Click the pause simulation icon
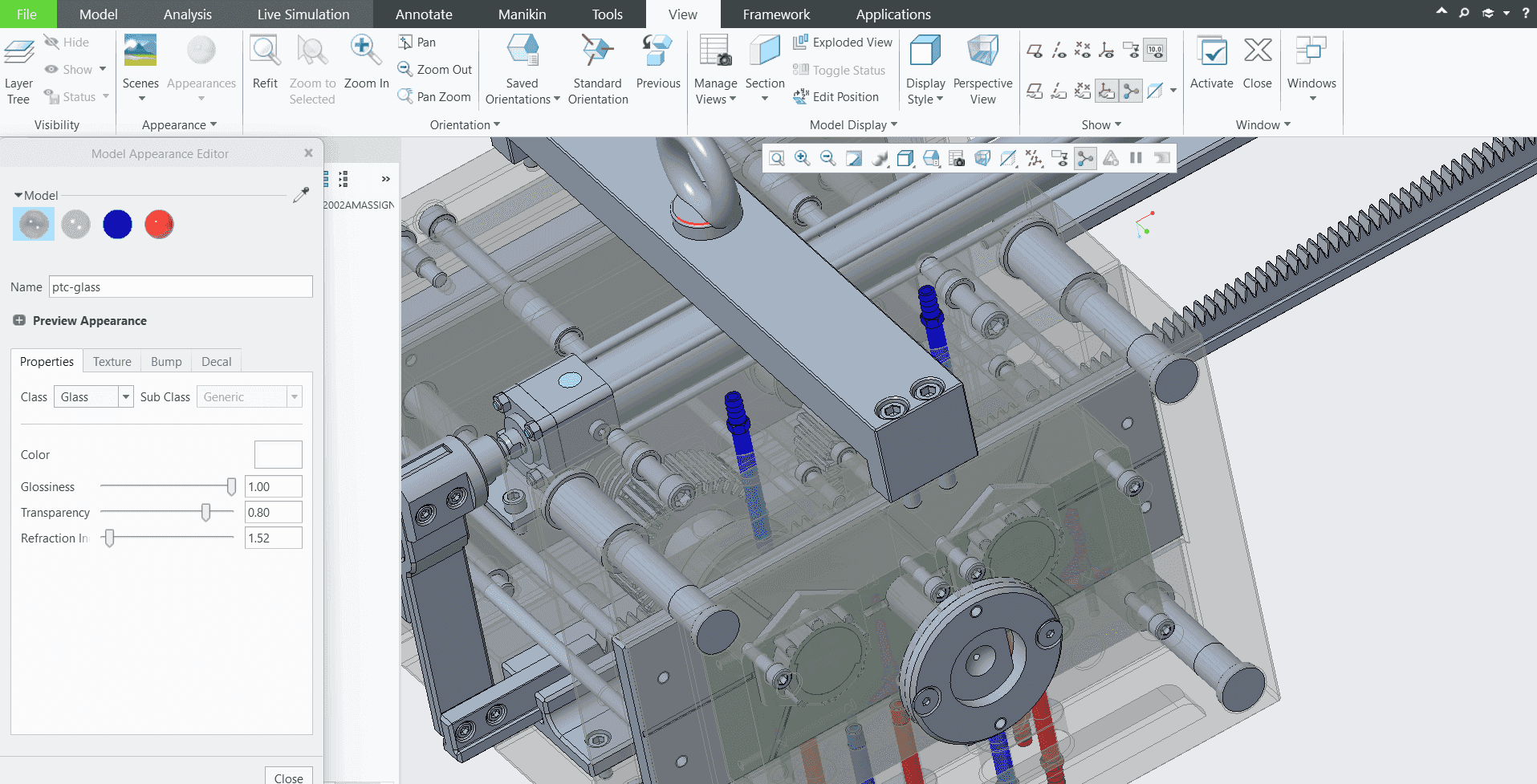This screenshot has height=784, width=1537. (x=1136, y=158)
